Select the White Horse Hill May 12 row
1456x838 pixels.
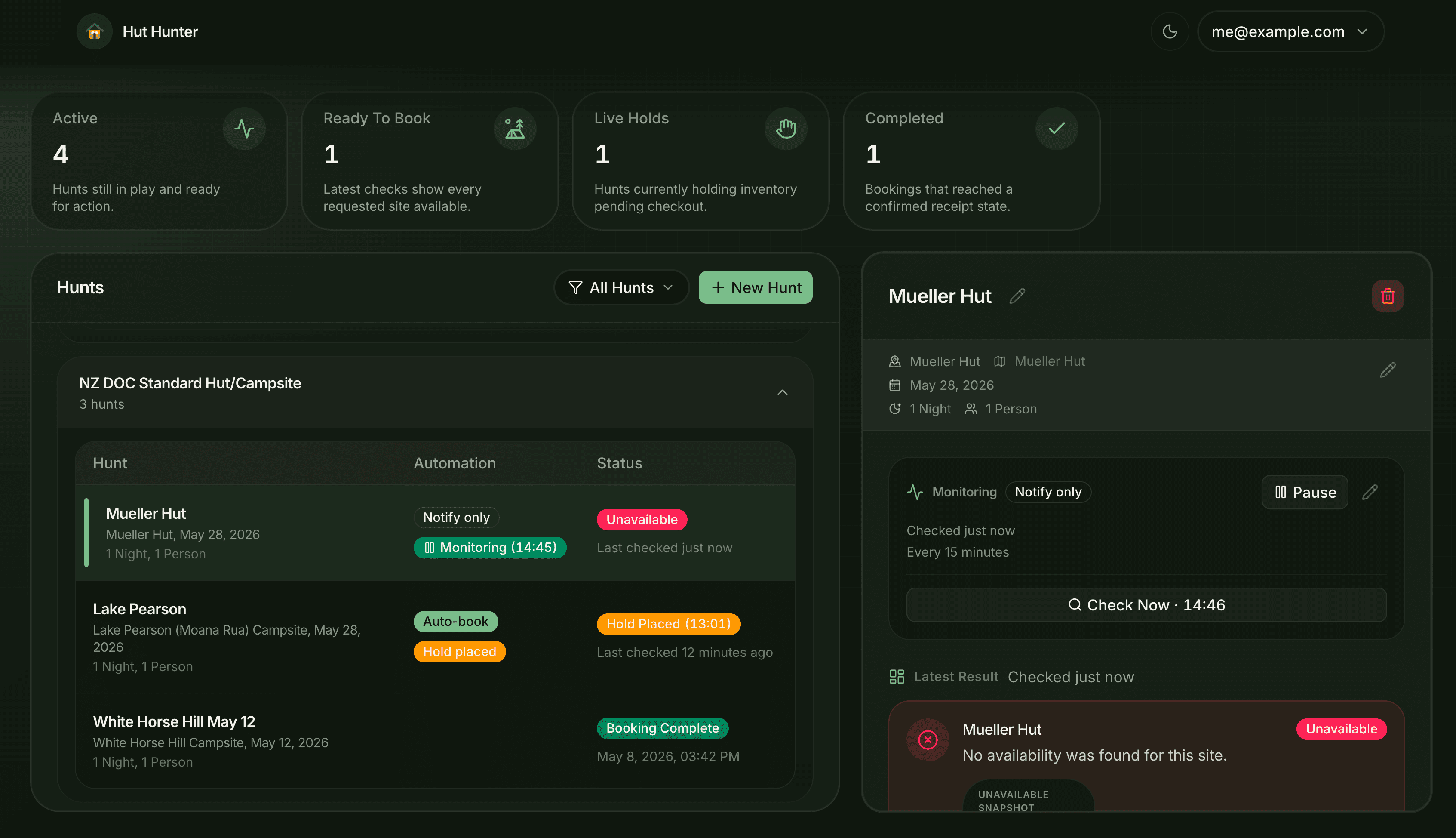435,741
